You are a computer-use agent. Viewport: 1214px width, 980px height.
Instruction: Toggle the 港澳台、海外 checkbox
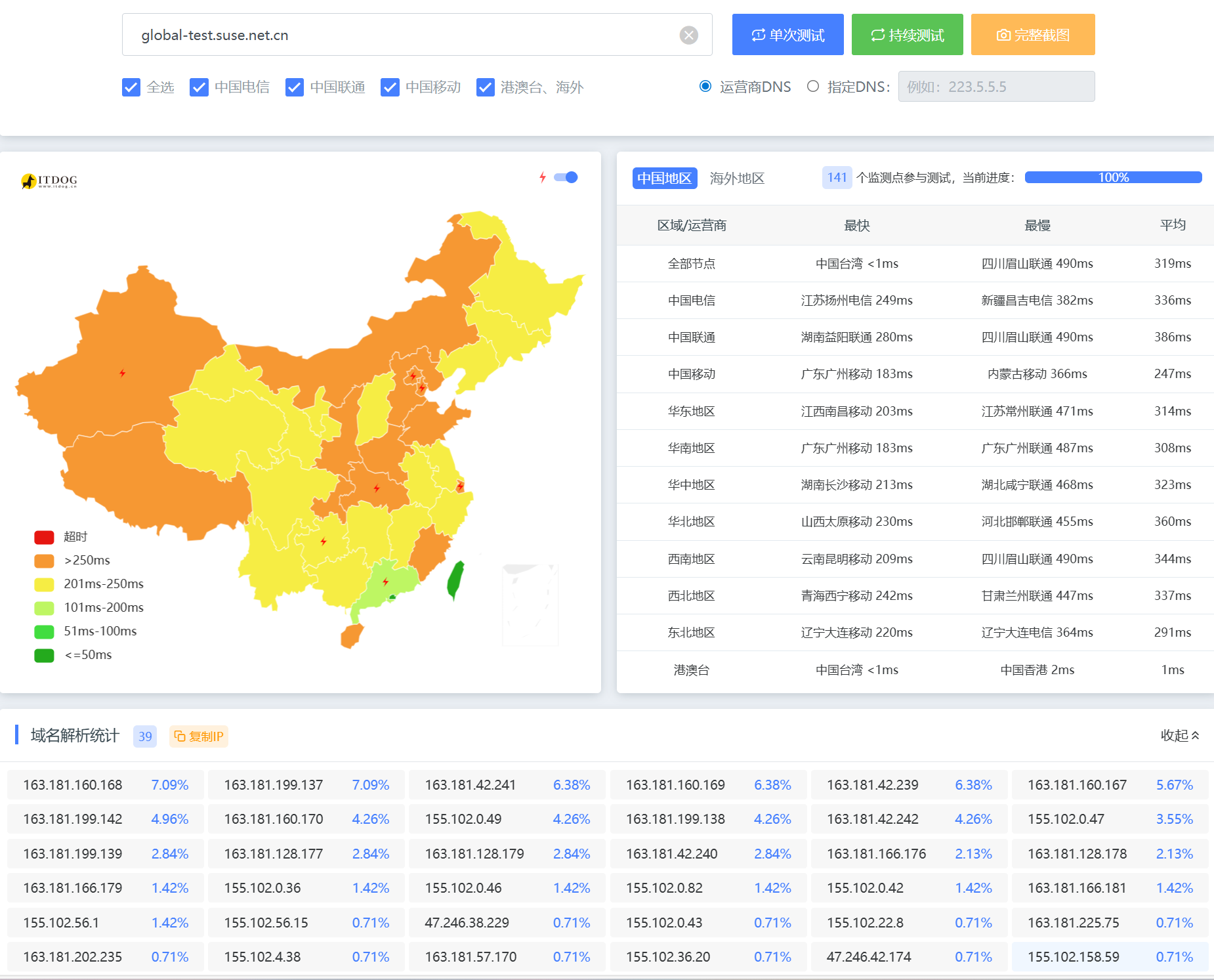[x=486, y=87]
